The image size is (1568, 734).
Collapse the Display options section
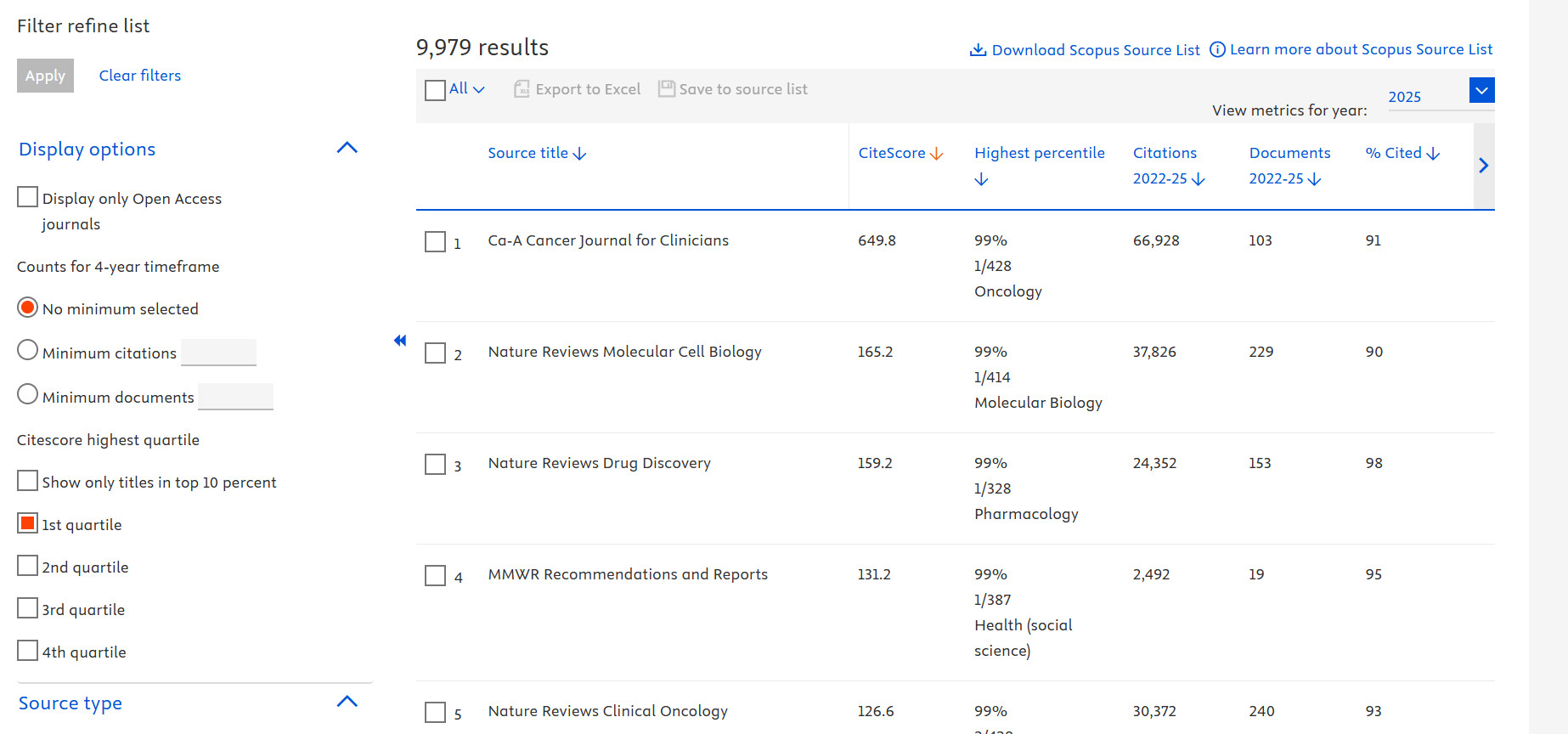[x=347, y=148]
